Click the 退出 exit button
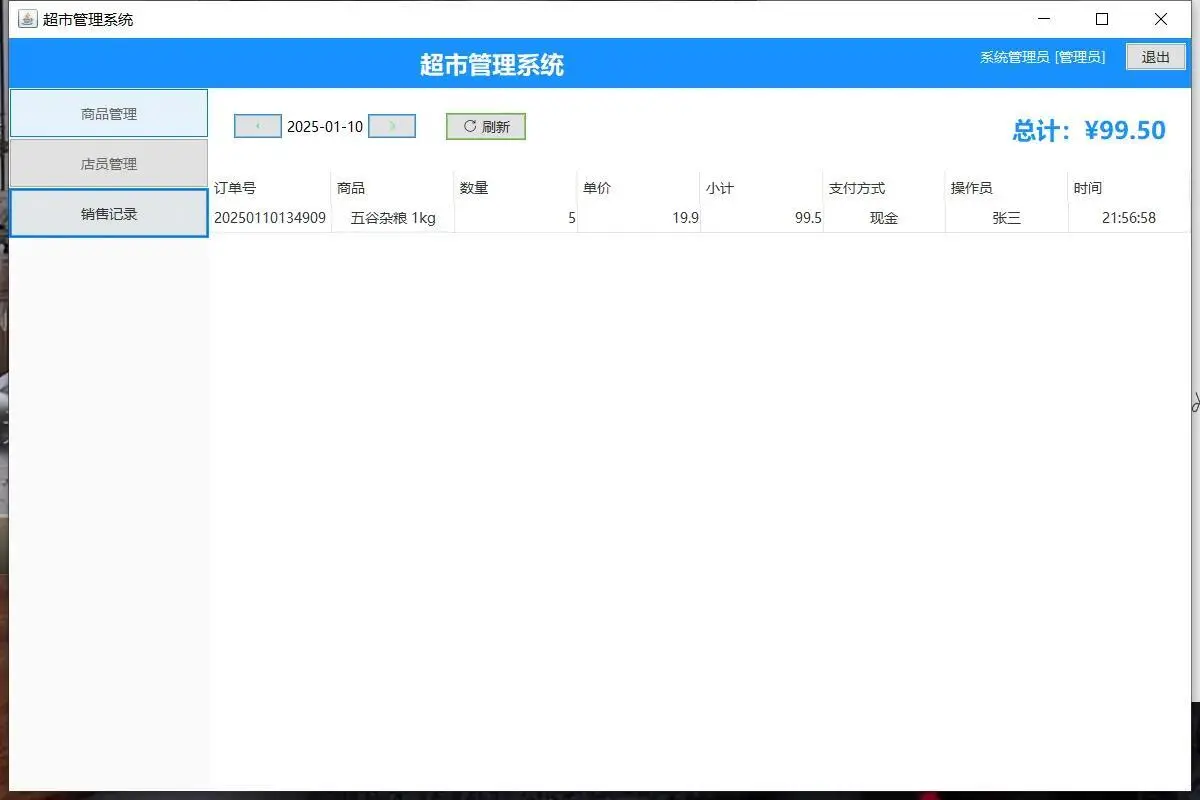The width and height of the screenshot is (1200, 800). 1156,57
